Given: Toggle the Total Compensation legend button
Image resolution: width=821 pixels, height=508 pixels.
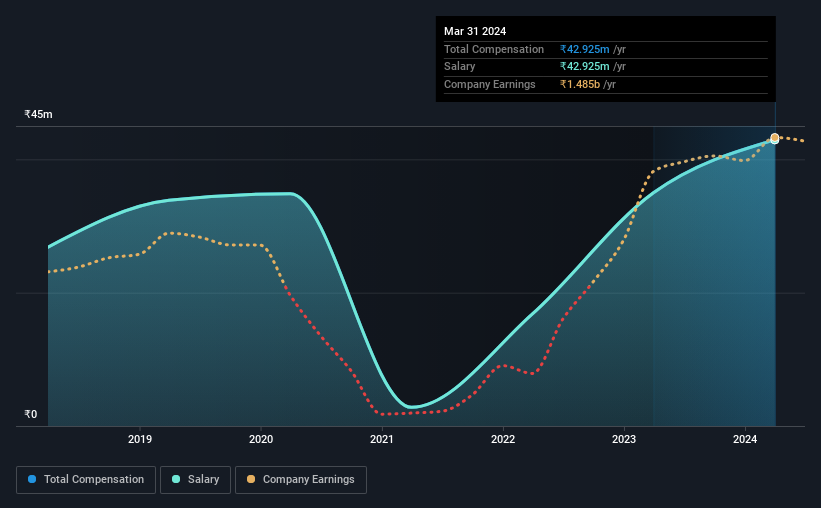Looking at the screenshot, I should (x=86, y=480).
